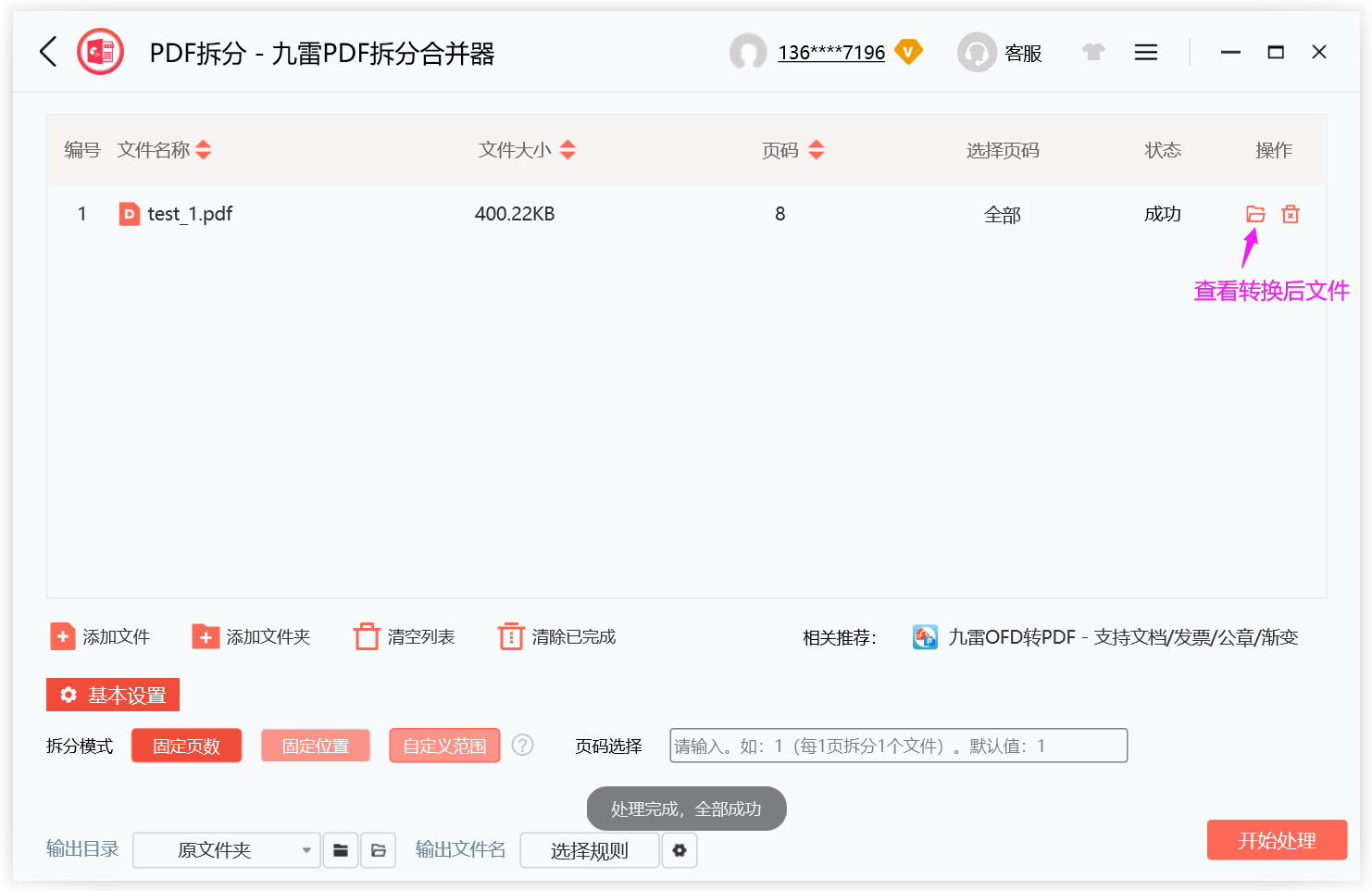This screenshot has width=1372, height=891.
Task: Sort by 文件大小 column arrows
Action: 568,150
